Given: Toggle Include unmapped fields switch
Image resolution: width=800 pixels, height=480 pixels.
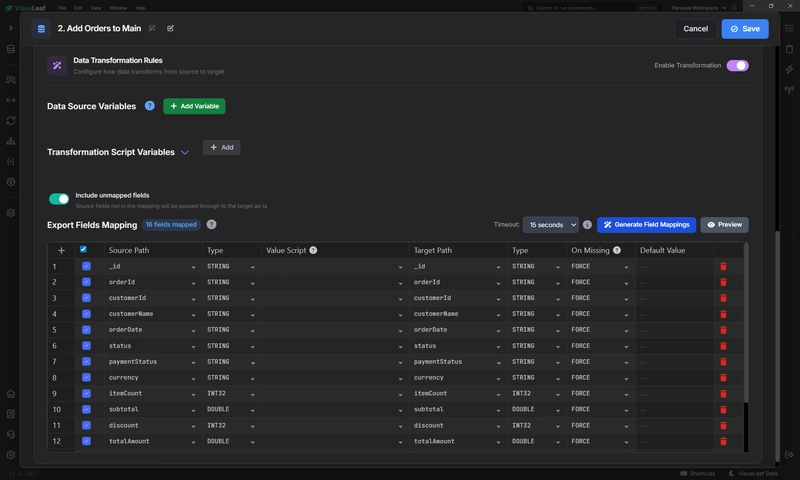Looking at the screenshot, I should [x=59, y=198].
